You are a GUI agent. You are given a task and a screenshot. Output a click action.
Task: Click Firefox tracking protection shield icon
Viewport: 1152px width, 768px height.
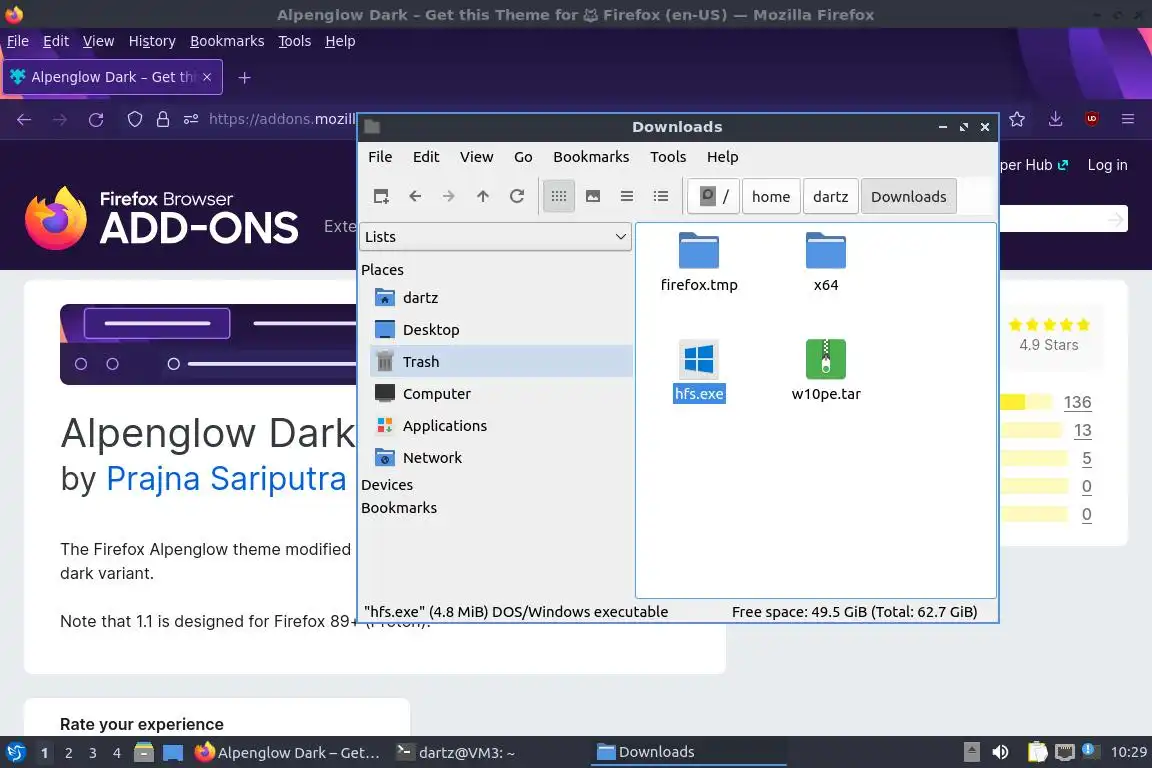134,119
